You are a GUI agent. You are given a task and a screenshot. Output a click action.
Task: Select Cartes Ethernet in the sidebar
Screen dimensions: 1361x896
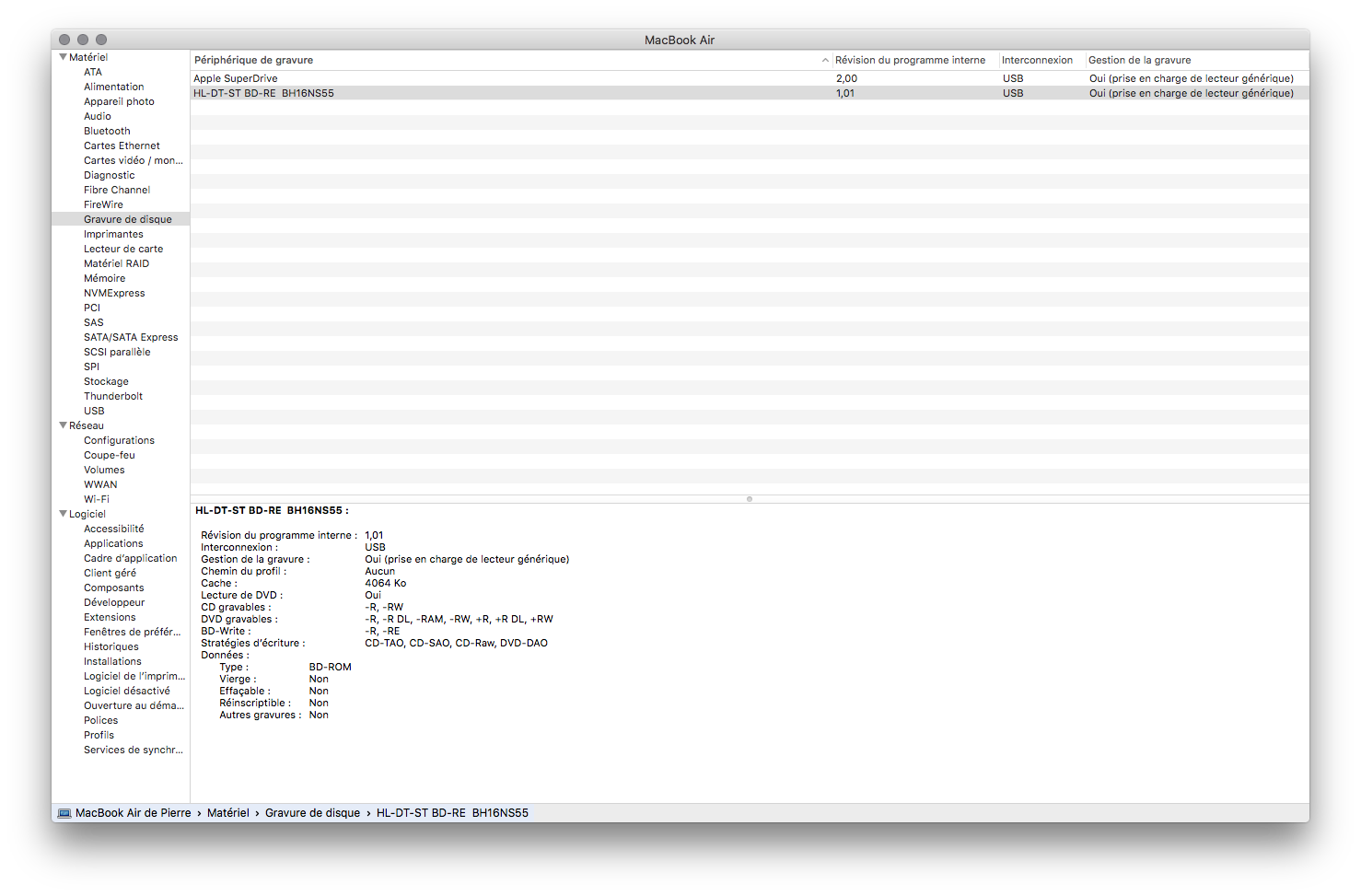(x=122, y=145)
